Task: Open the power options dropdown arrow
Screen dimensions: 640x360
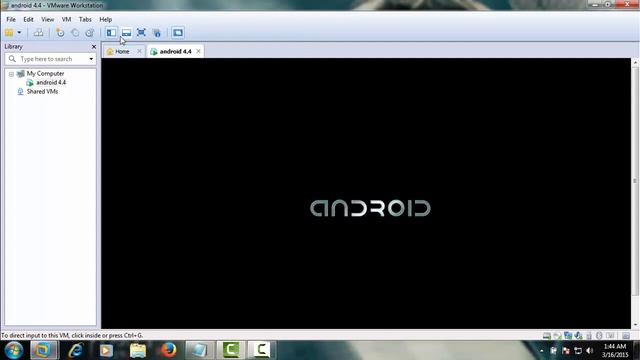Action: click(x=19, y=33)
